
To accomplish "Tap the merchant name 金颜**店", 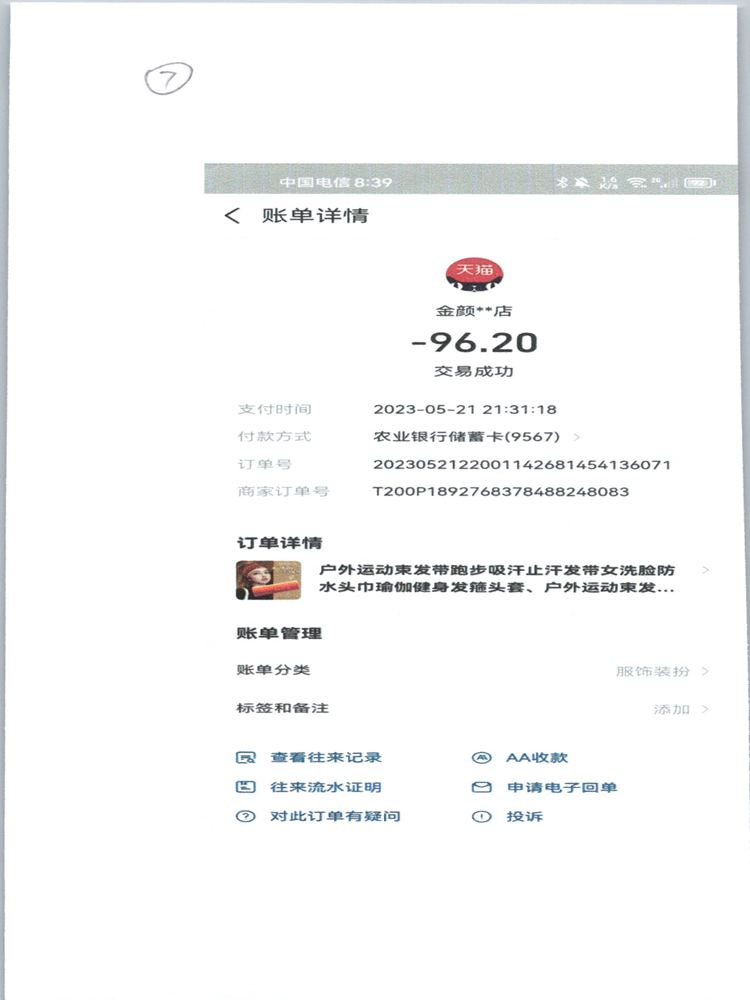I will (474, 311).
